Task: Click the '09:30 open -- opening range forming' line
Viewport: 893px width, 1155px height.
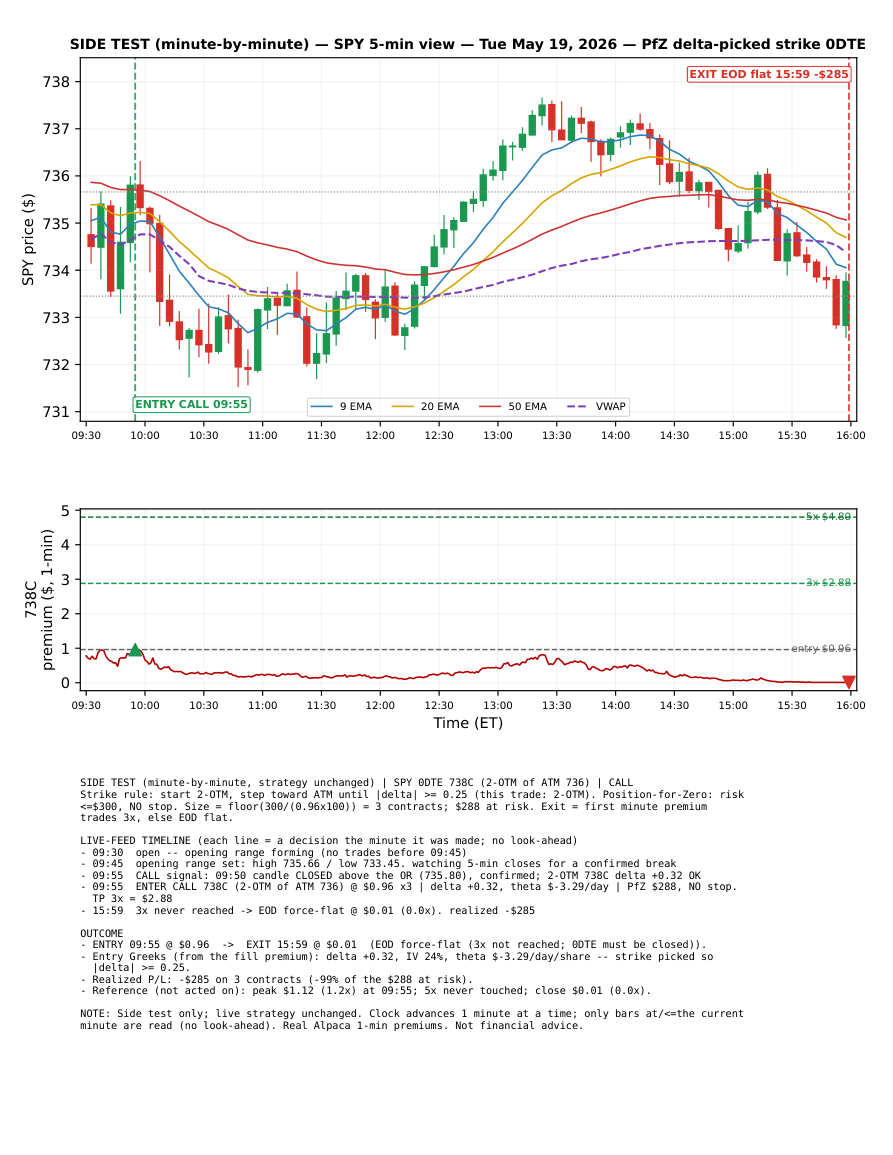Action: (273, 852)
